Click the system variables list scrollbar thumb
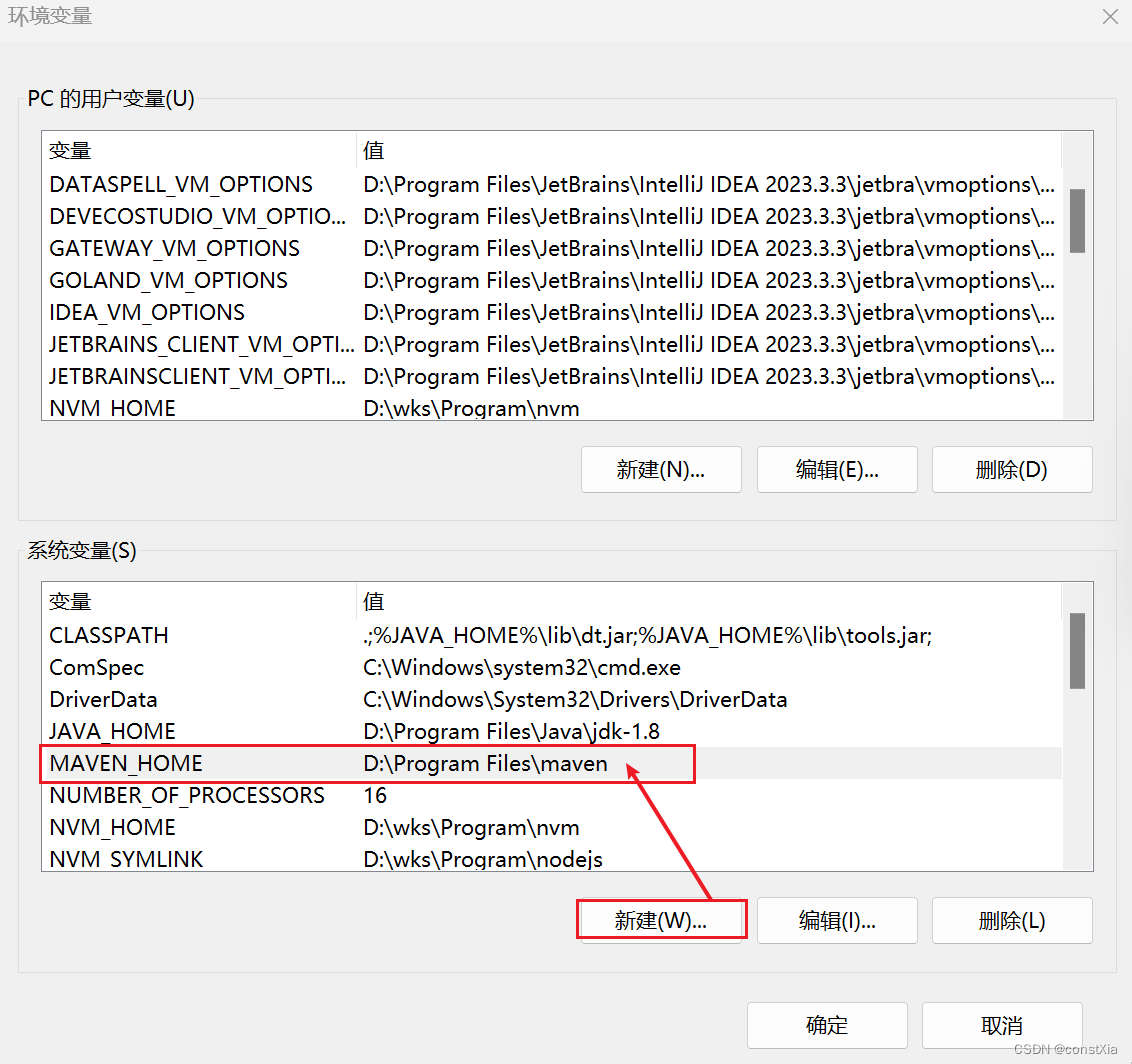 coord(1077,651)
